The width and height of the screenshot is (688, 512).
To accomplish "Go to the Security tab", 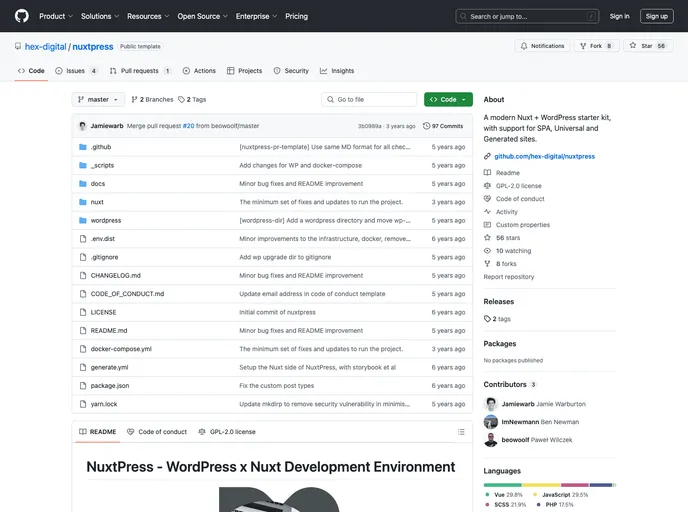I will 291,71.
